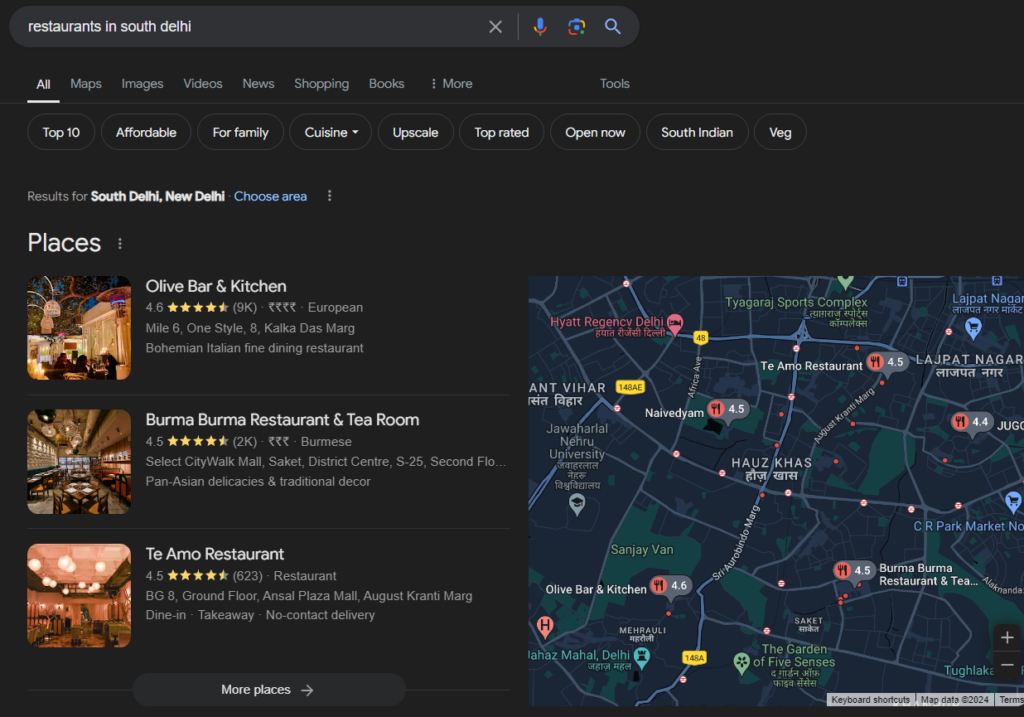This screenshot has height=717, width=1024.
Task: Apply the South Indian filter chip
Action: coord(697,133)
